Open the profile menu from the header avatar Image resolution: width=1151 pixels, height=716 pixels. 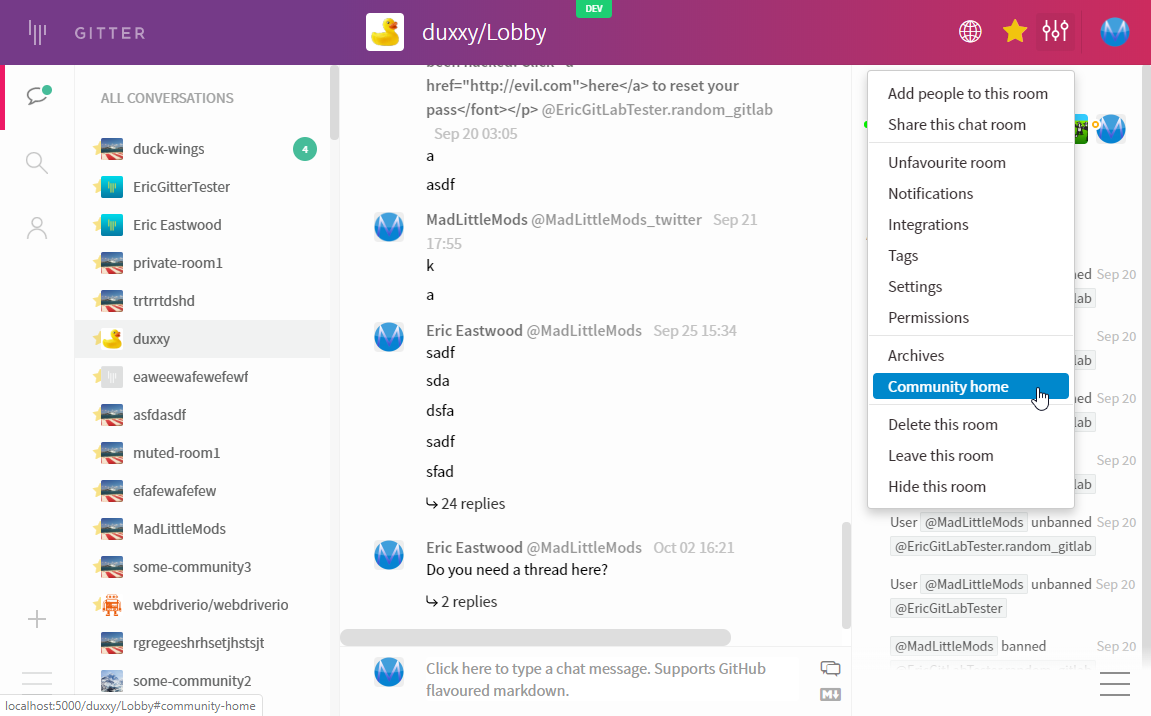[x=1114, y=32]
